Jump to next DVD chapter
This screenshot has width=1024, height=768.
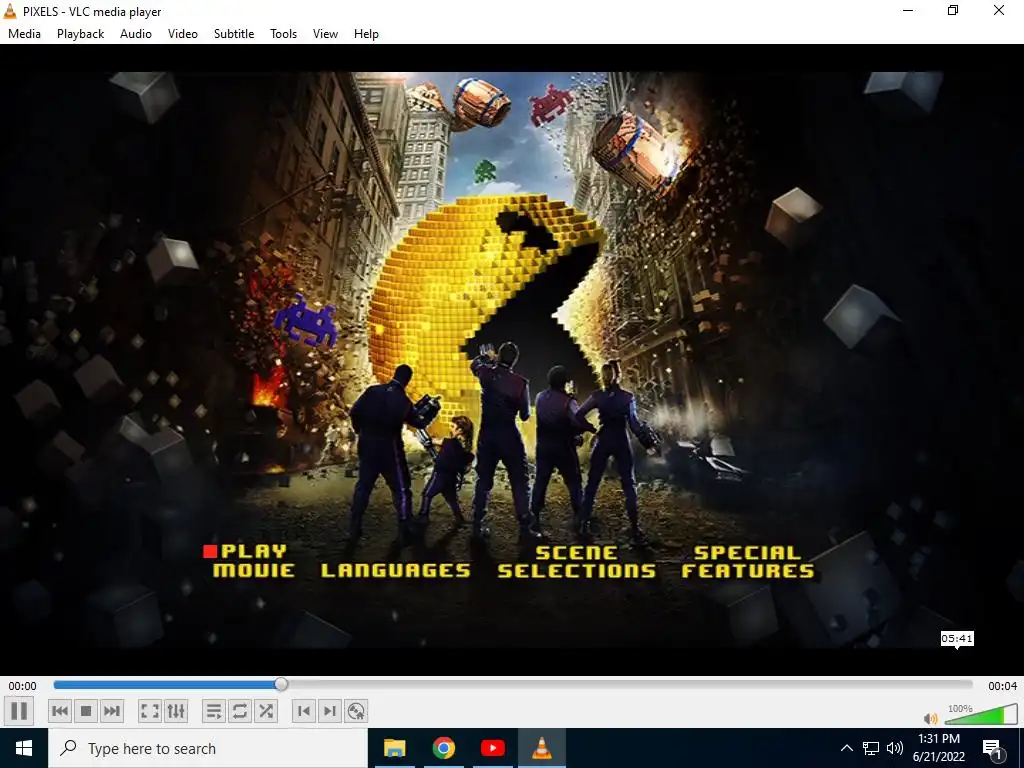pyautogui.click(x=330, y=711)
